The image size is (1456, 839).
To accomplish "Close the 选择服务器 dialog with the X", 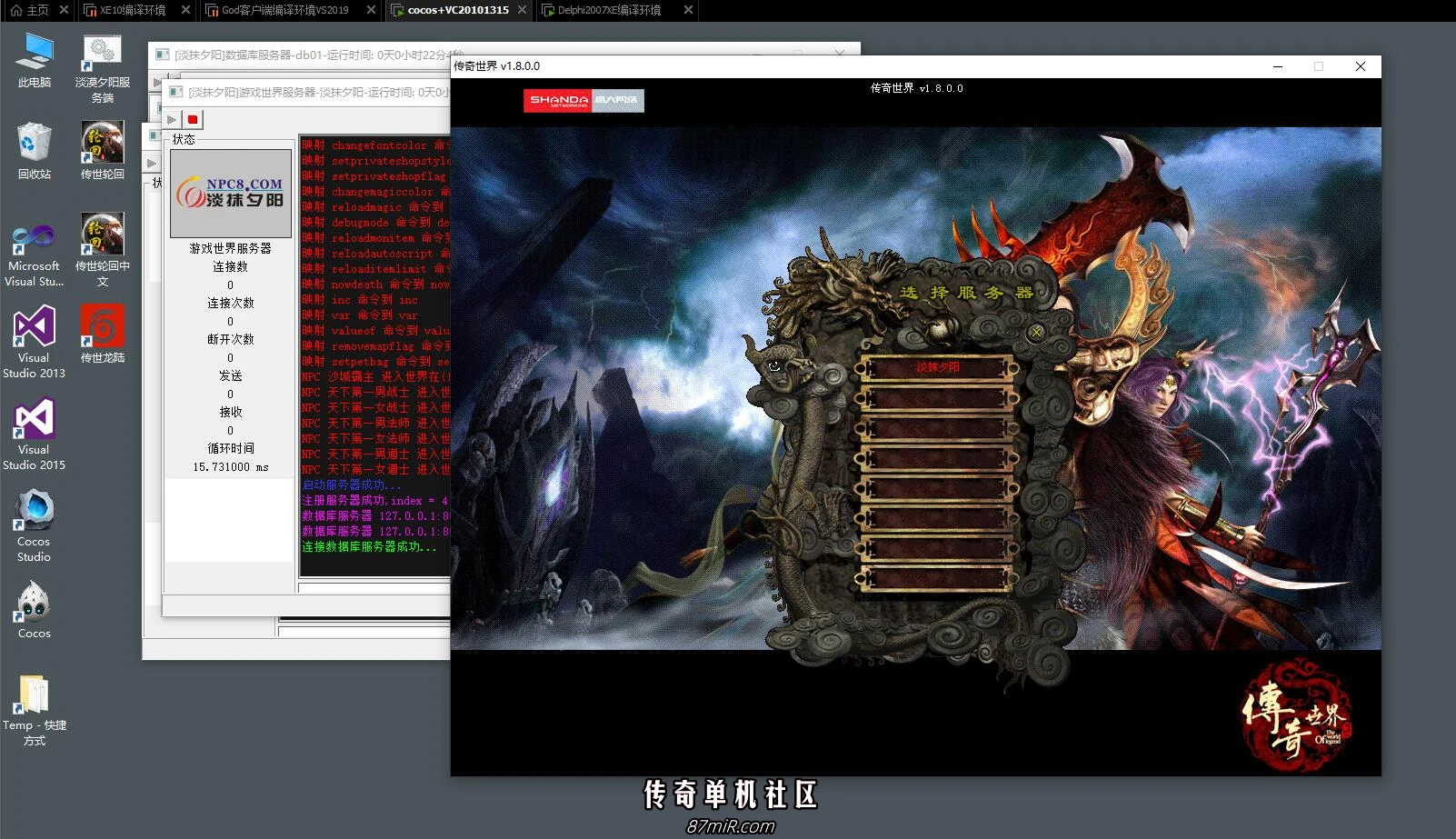I will [1036, 333].
